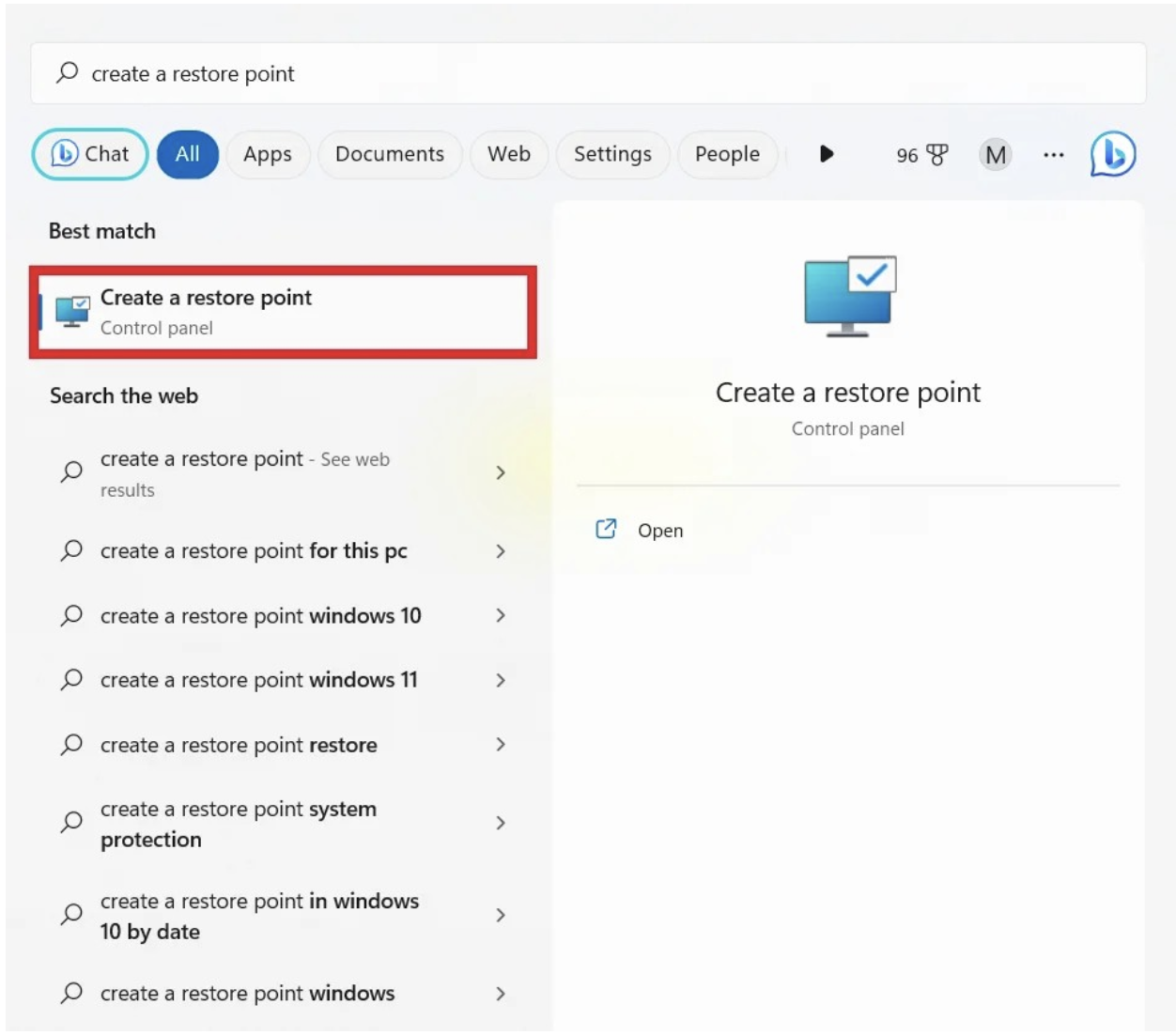Click the play arrow beside the filter tabs
The height and width of the screenshot is (1035, 1176).
tap(827, 155)
